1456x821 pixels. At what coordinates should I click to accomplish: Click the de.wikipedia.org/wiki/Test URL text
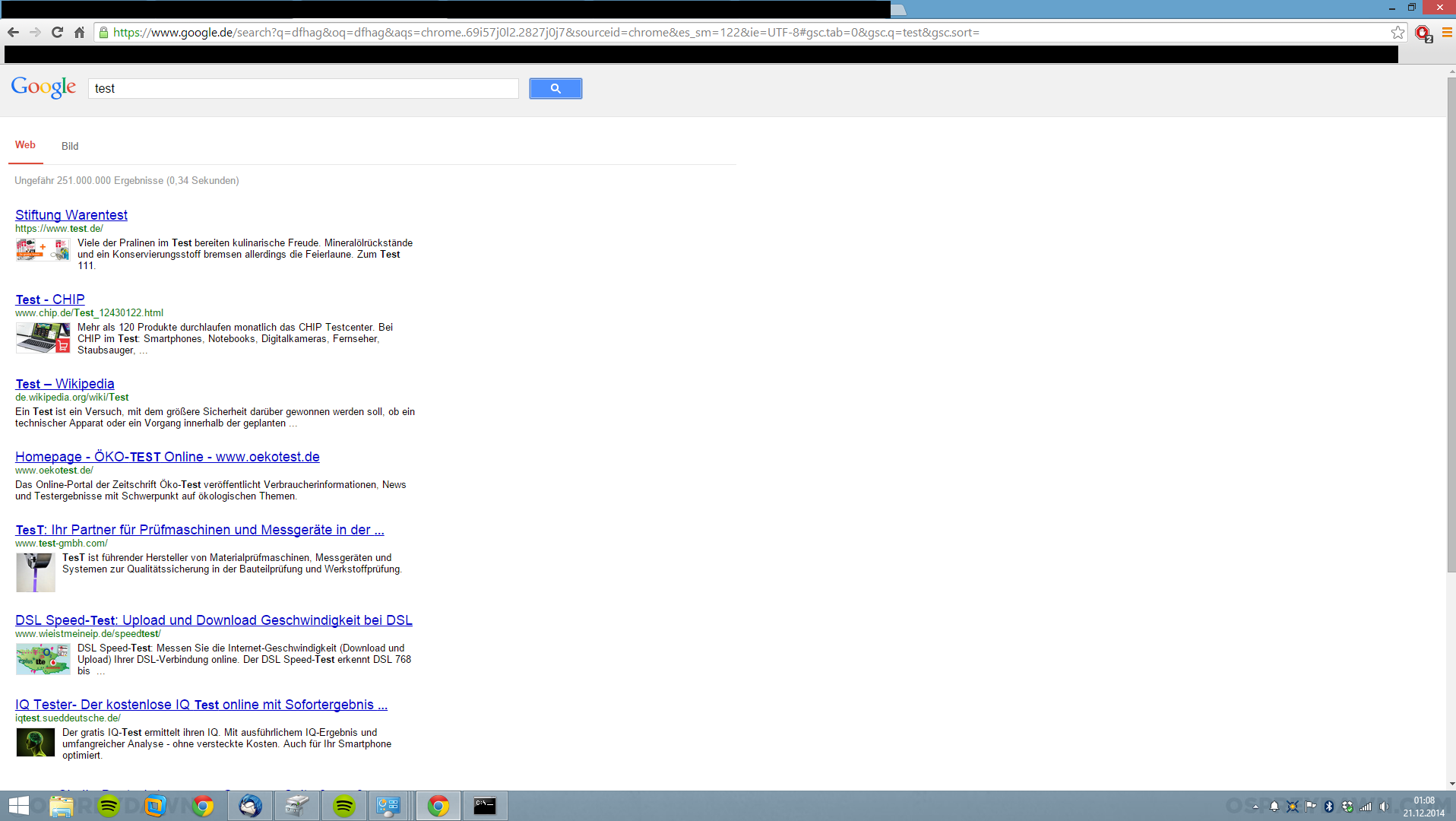[x=72, y=398]
